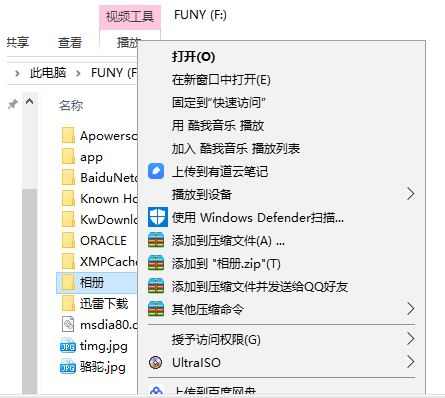The width and height of the screenshot is (445, 398).
Task: Click the 视频工具 contextual tab header
Action: click(x=130, y=16)
